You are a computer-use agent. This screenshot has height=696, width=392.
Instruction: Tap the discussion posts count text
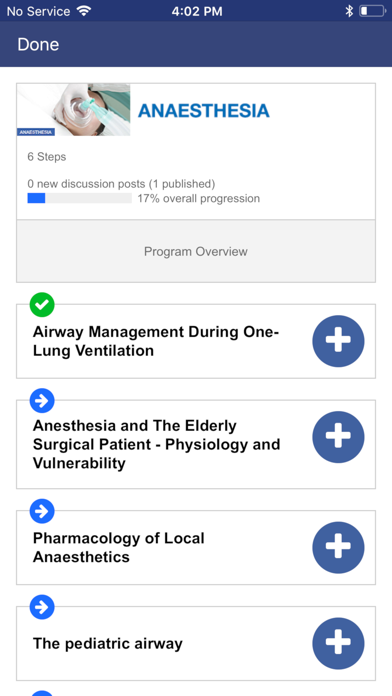coord(121,183)
